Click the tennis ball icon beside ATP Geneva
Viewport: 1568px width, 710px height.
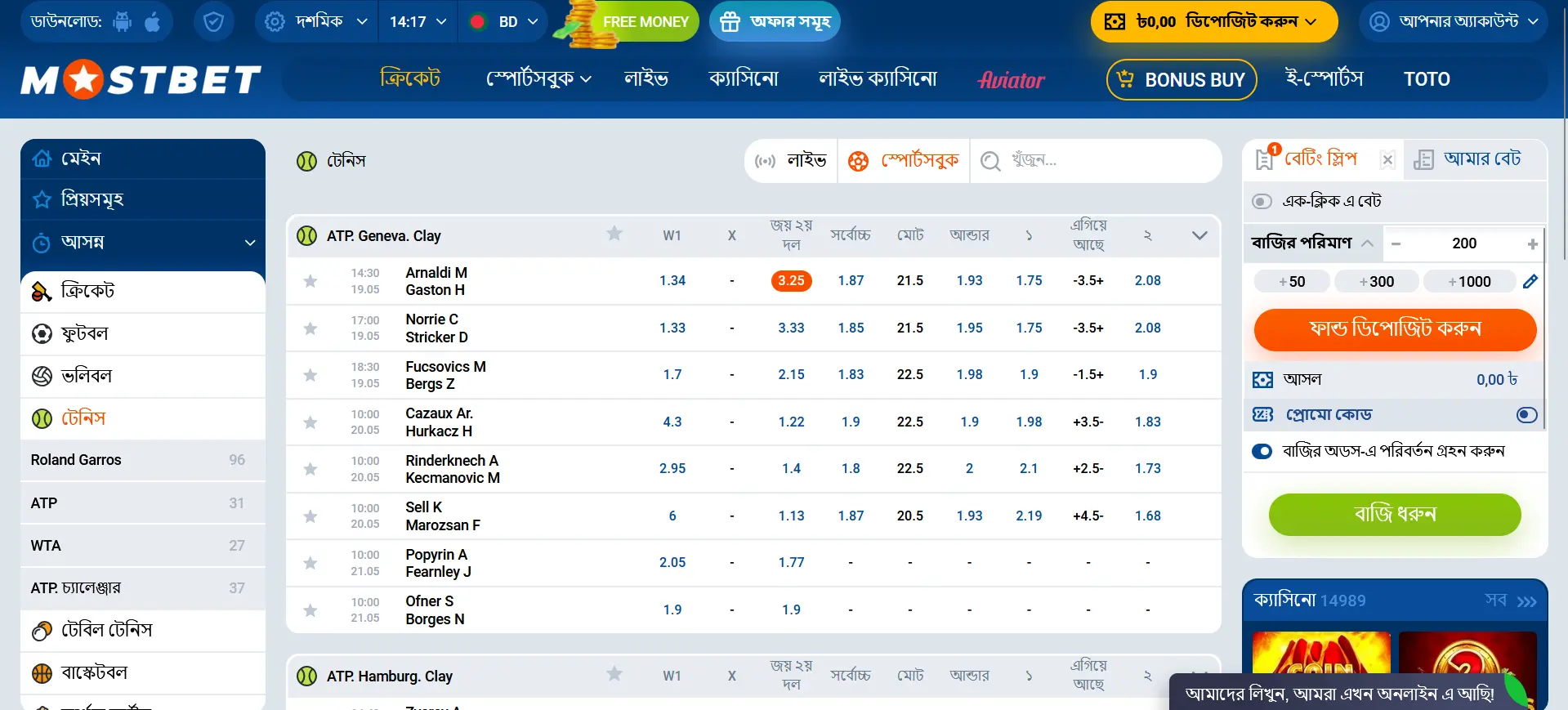306,236
